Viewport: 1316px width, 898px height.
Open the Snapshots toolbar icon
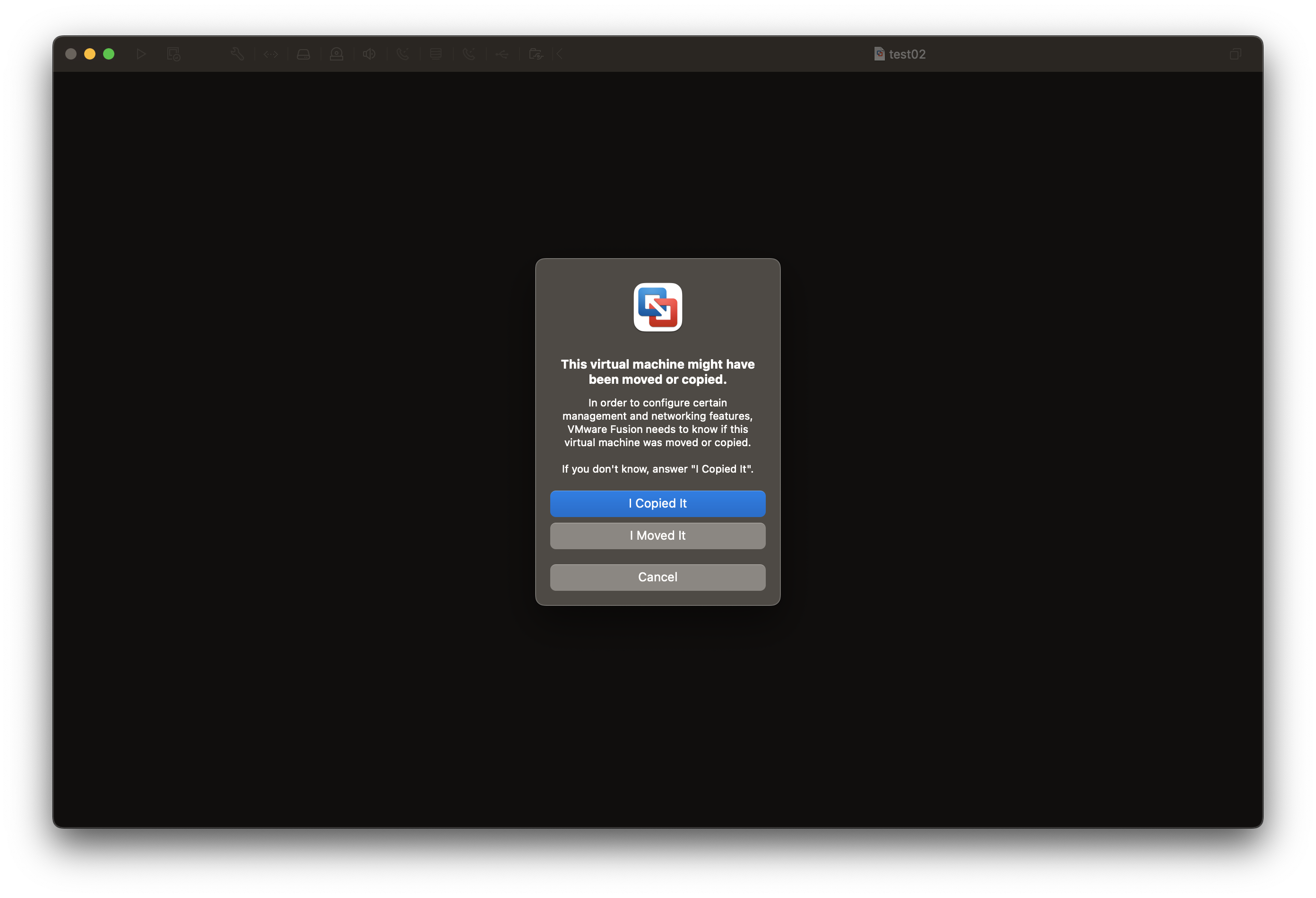[x=173, y=54]
